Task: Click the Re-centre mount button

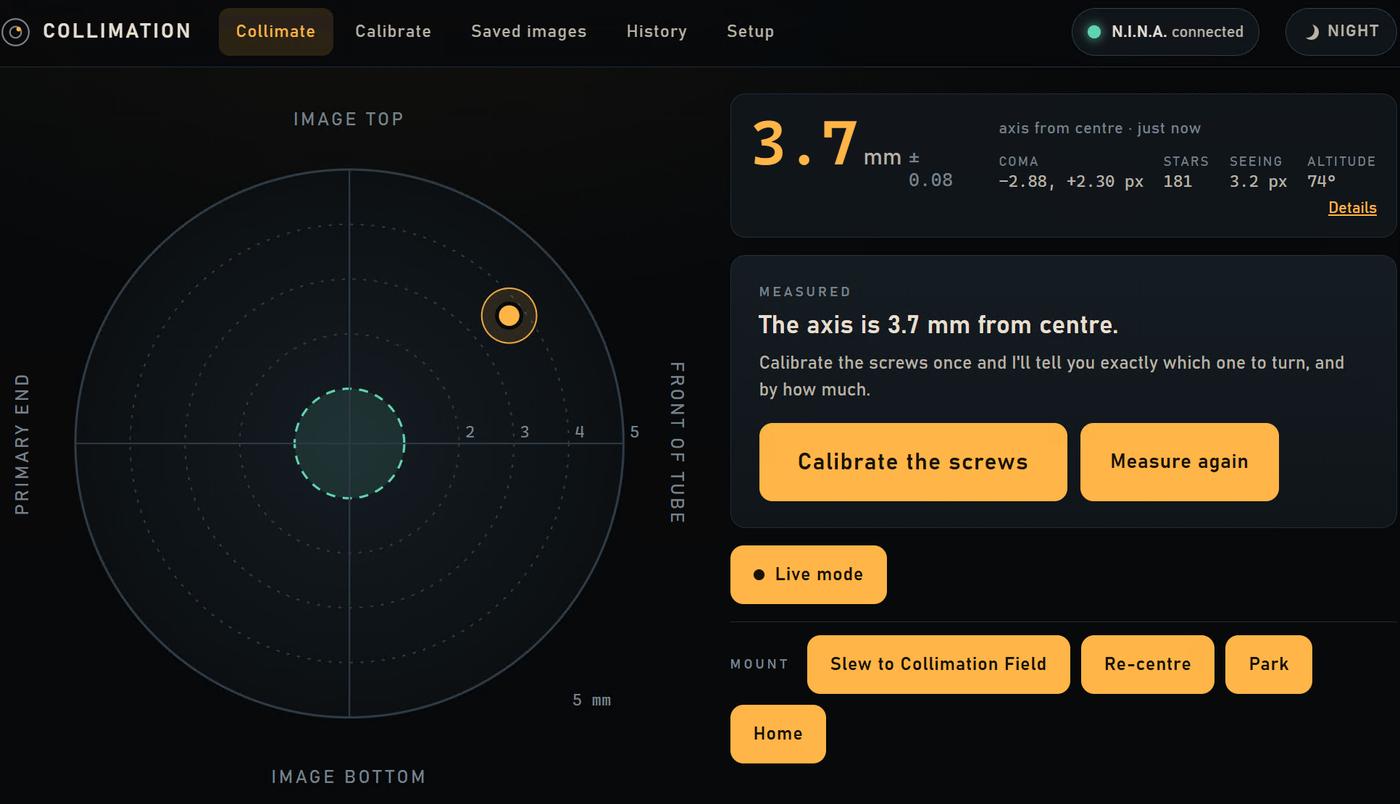Action: point(1147,664)
